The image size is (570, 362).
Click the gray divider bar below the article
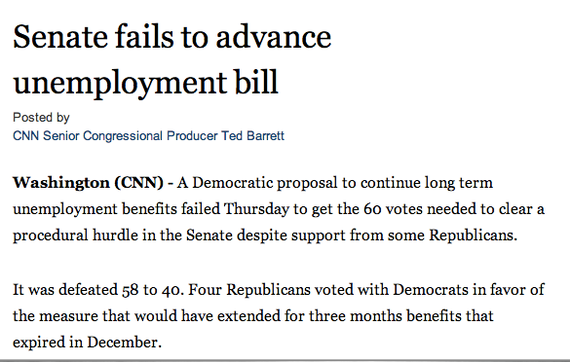click(x=285, y=360)
